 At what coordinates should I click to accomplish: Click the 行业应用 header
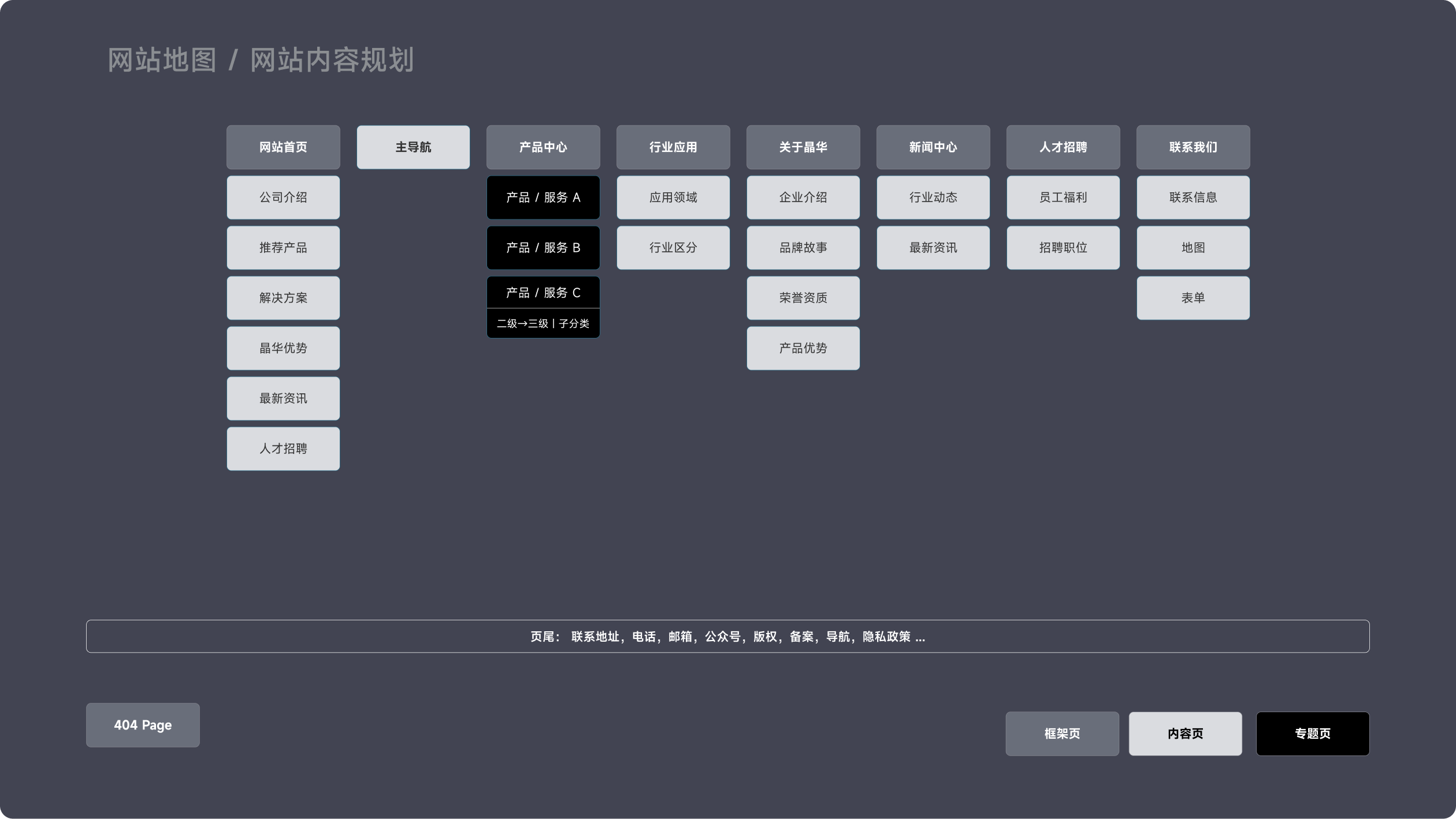[673, 147]
